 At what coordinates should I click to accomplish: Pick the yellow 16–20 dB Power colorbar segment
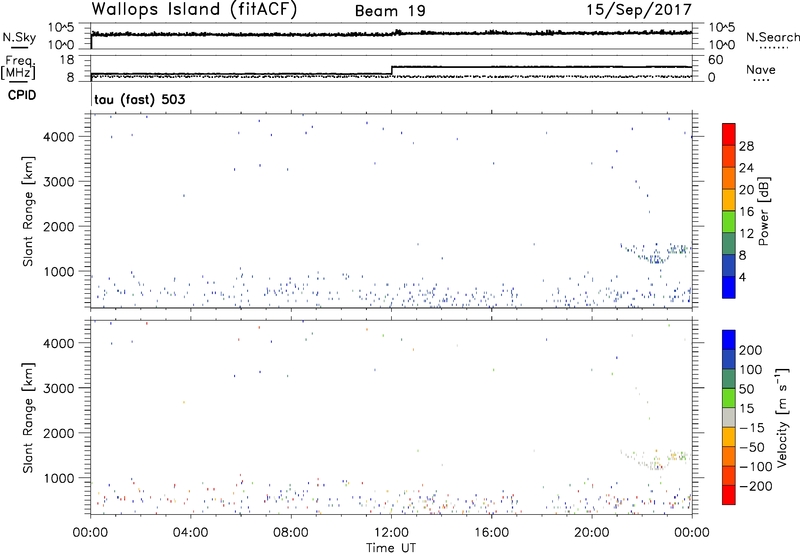(729, 200)
